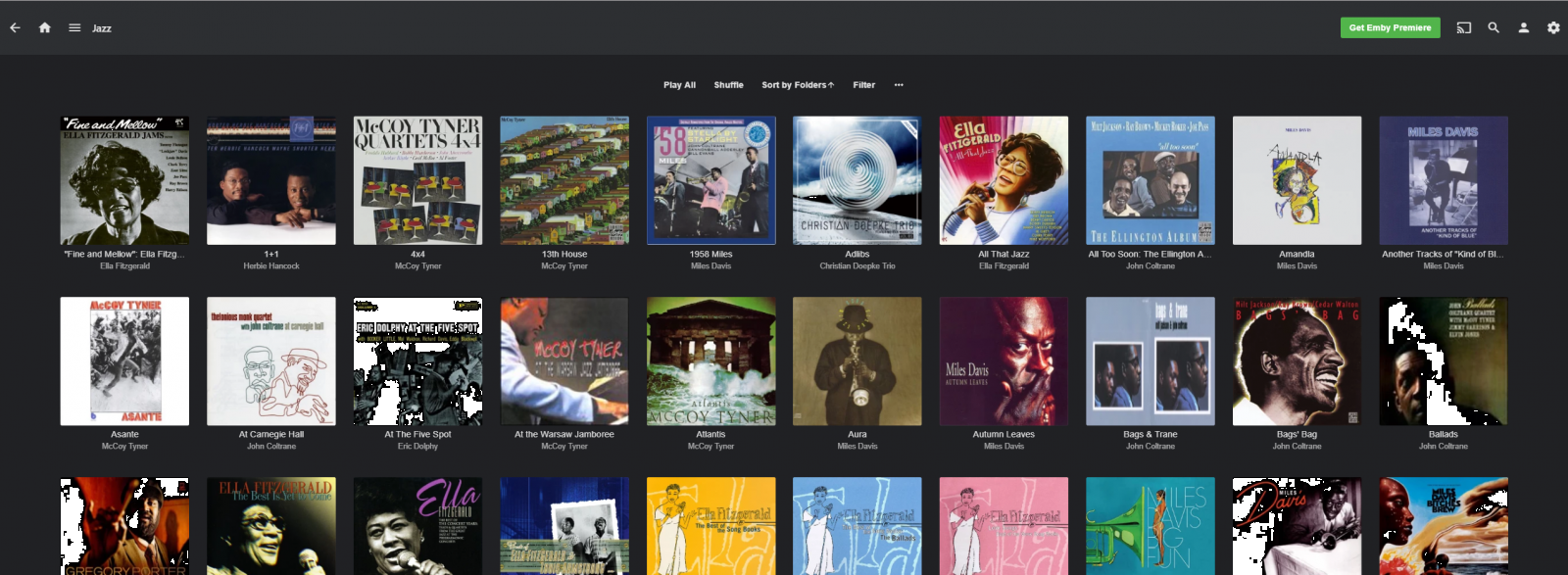Click the Amandla title link
This screenshot has width=1568, height=575.
pos(1297,254)
